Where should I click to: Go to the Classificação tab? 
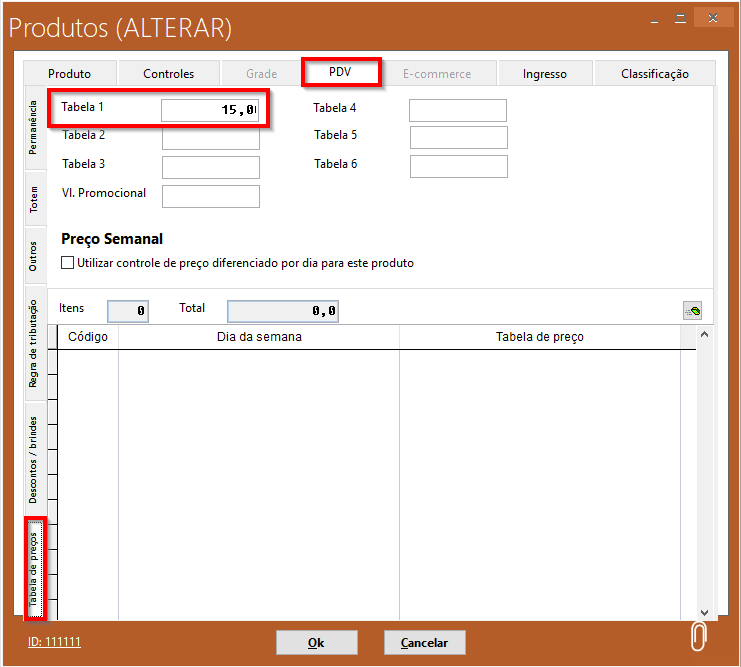pos(654,74)
